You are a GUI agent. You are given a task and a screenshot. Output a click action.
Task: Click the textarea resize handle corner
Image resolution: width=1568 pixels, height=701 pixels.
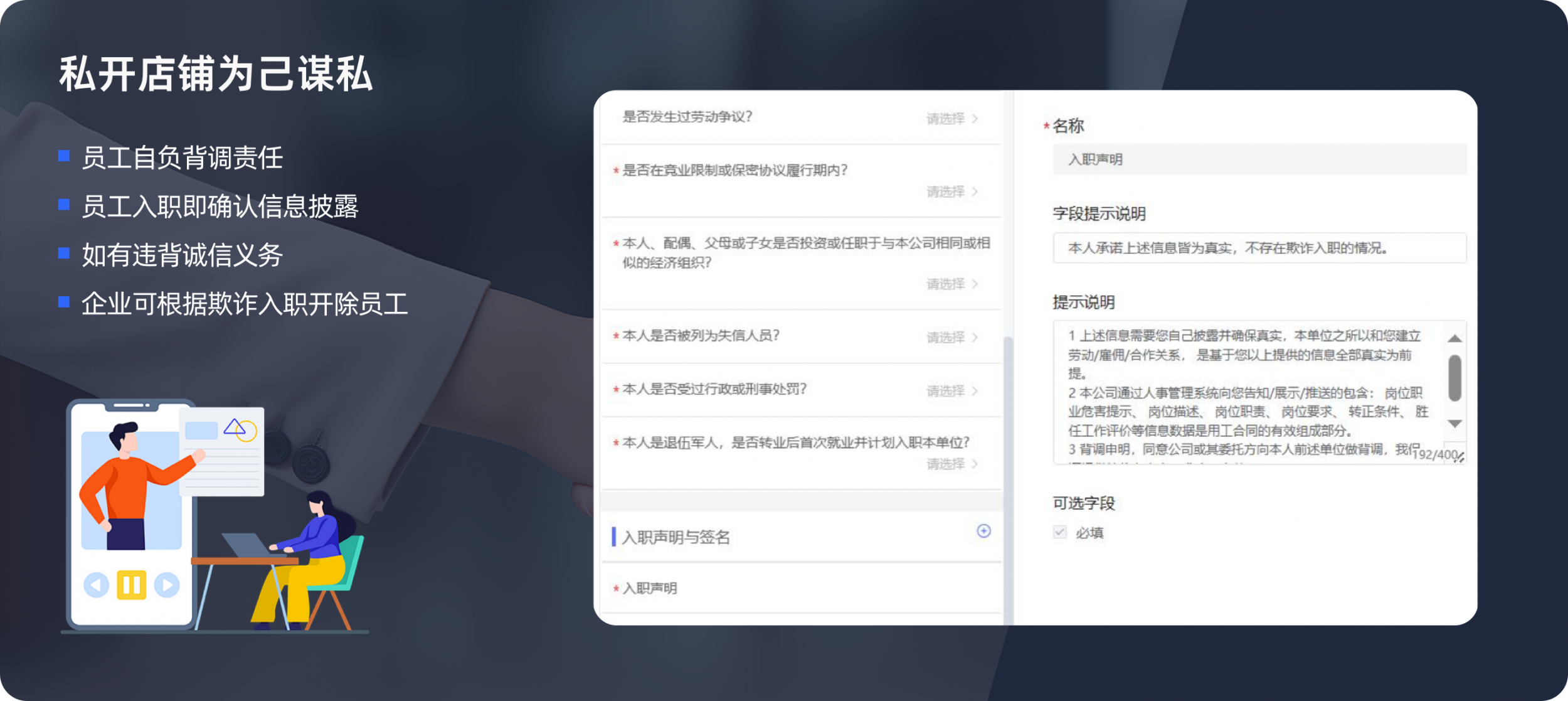click(x=1460, y=458)
